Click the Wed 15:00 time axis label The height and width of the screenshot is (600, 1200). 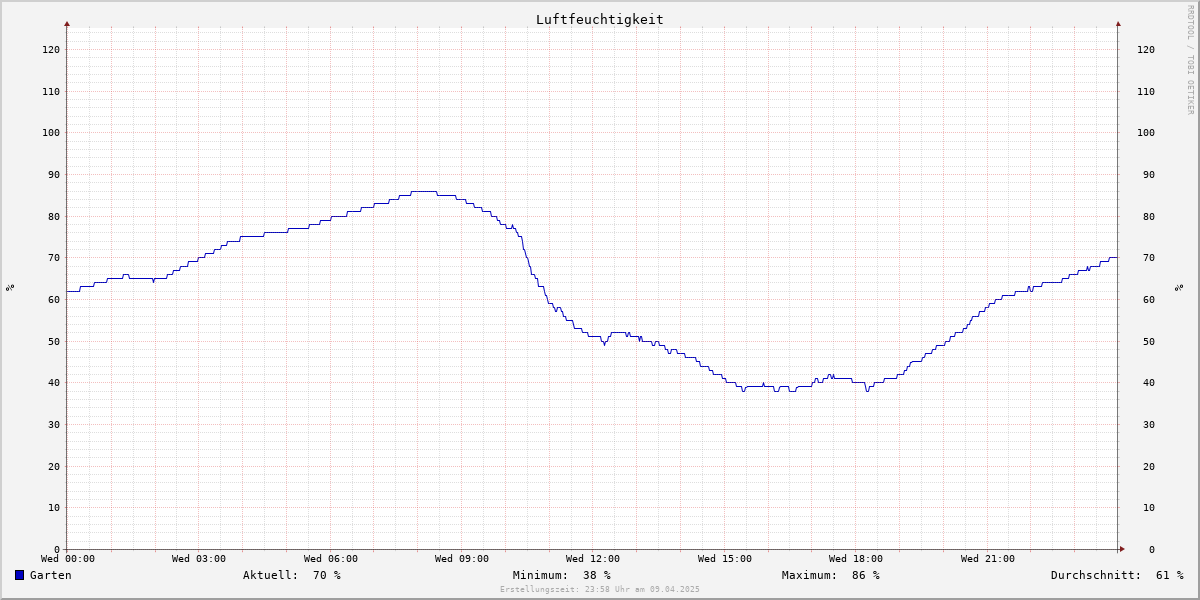(x=725, y=559)
